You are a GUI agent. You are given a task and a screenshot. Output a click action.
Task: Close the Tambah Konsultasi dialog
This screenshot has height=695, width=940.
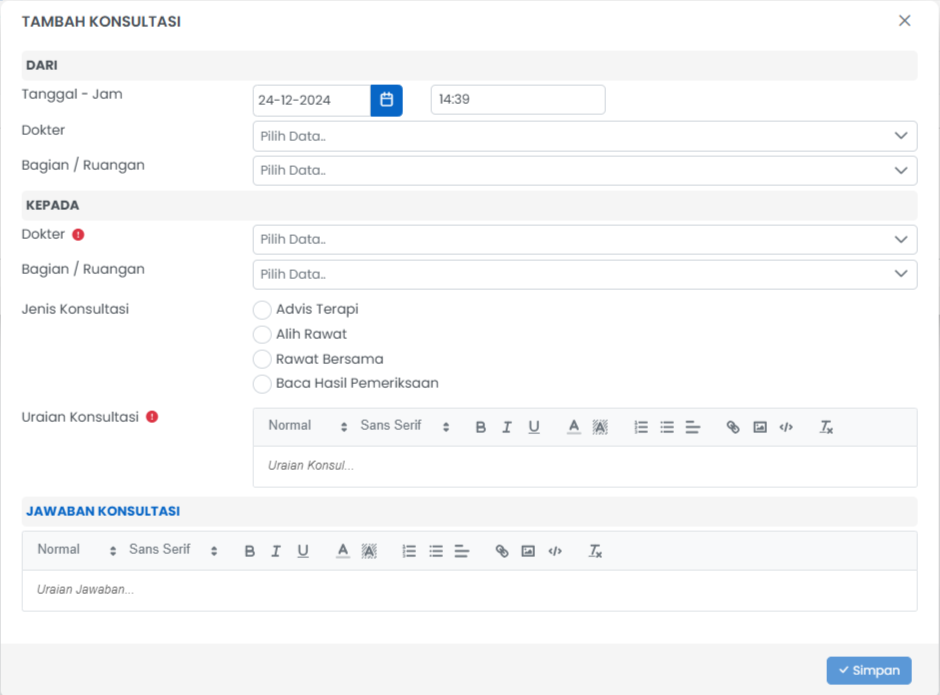click(904, 21)
